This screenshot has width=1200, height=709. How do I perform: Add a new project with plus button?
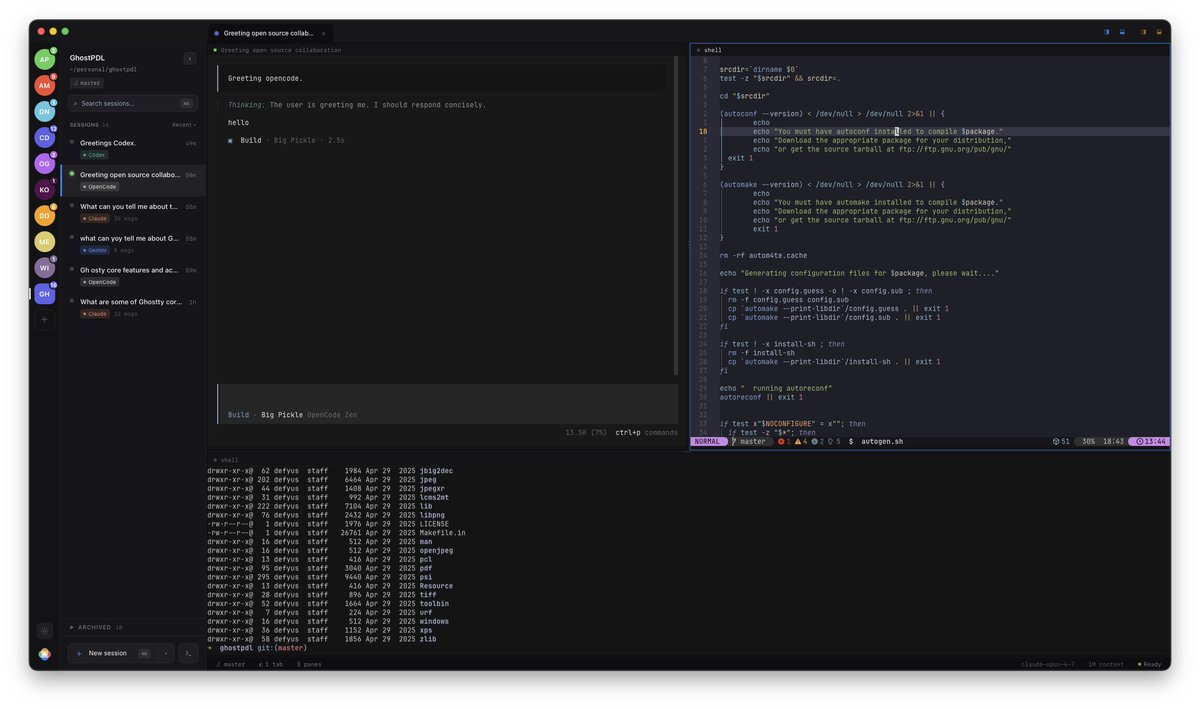[44, 320]
